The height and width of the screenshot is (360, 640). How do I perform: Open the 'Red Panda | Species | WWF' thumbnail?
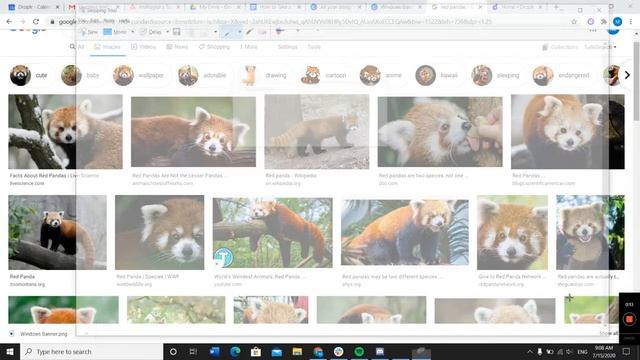[160, 232]
